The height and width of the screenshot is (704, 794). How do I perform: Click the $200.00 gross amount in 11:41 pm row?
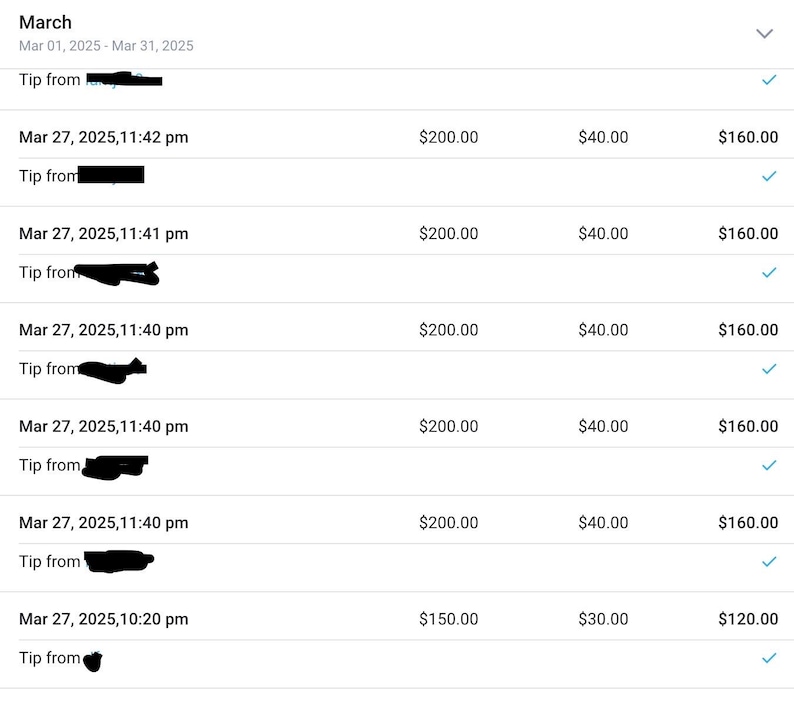click(x=449, y=233)
